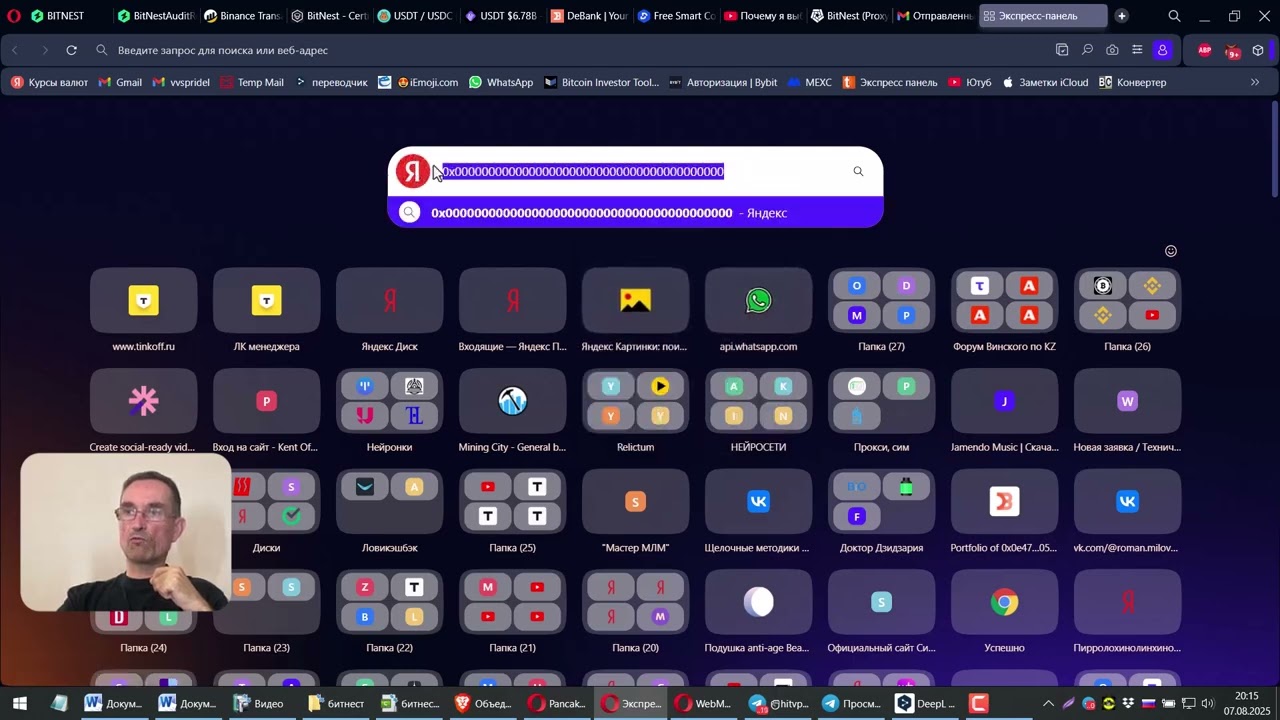Click the selected address in the search field
1280x720 pixels.
pyautogui.click(x=583, y=171)
